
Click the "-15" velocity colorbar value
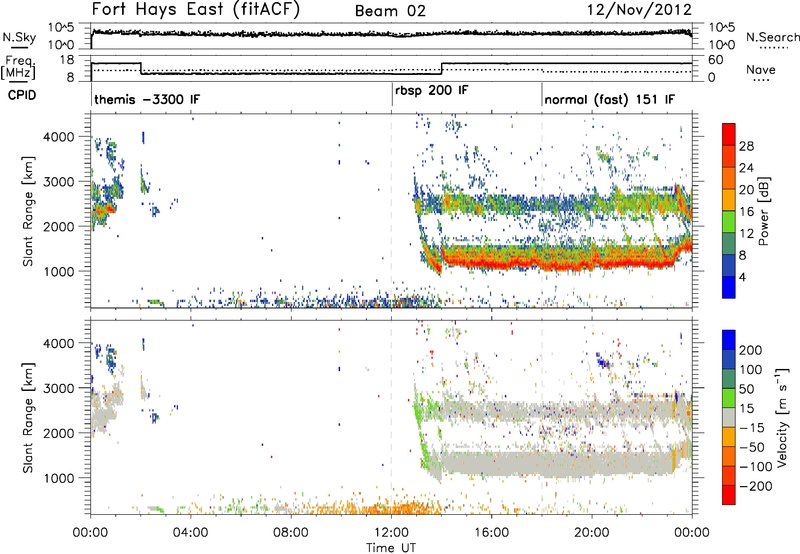(752, 427)
